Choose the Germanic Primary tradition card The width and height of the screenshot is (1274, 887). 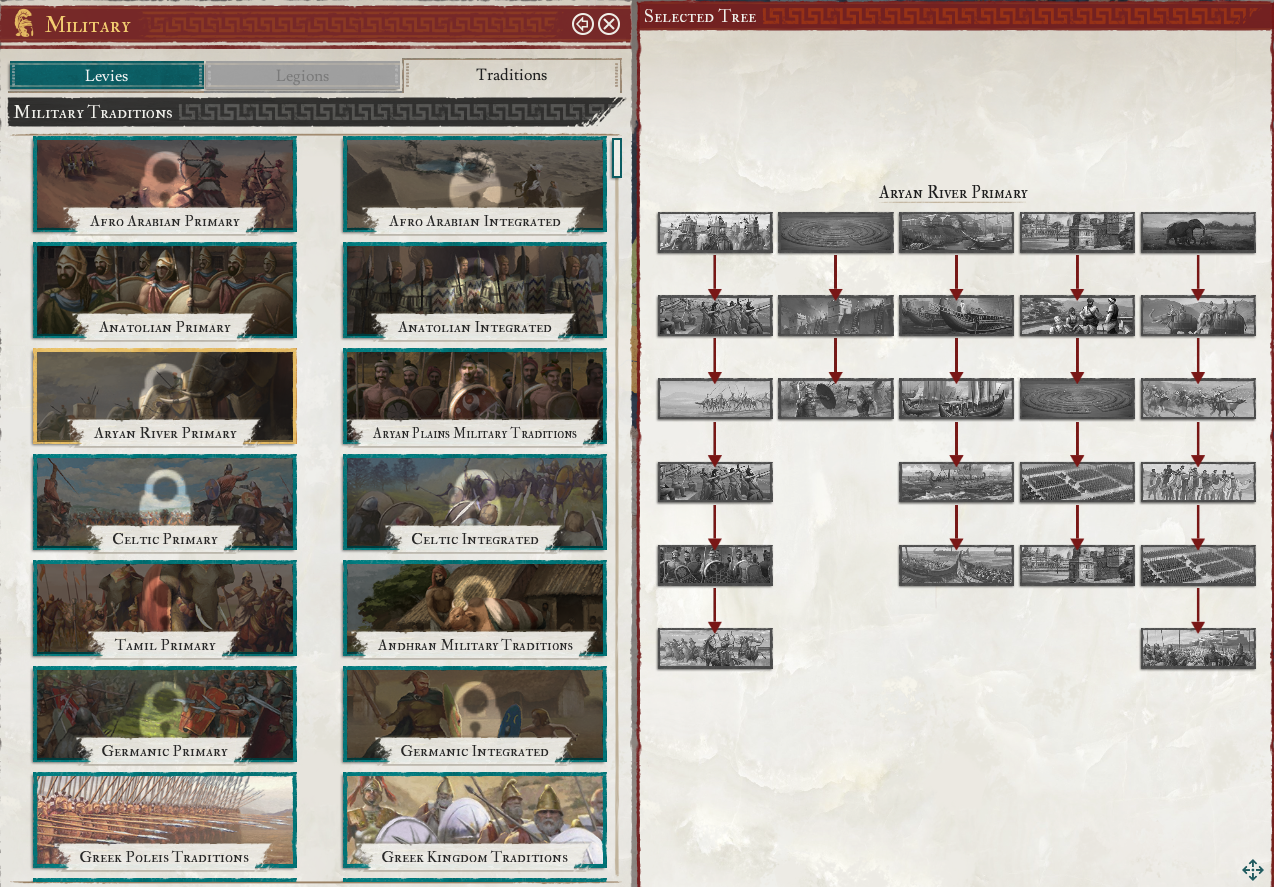[x=165, y=715]
